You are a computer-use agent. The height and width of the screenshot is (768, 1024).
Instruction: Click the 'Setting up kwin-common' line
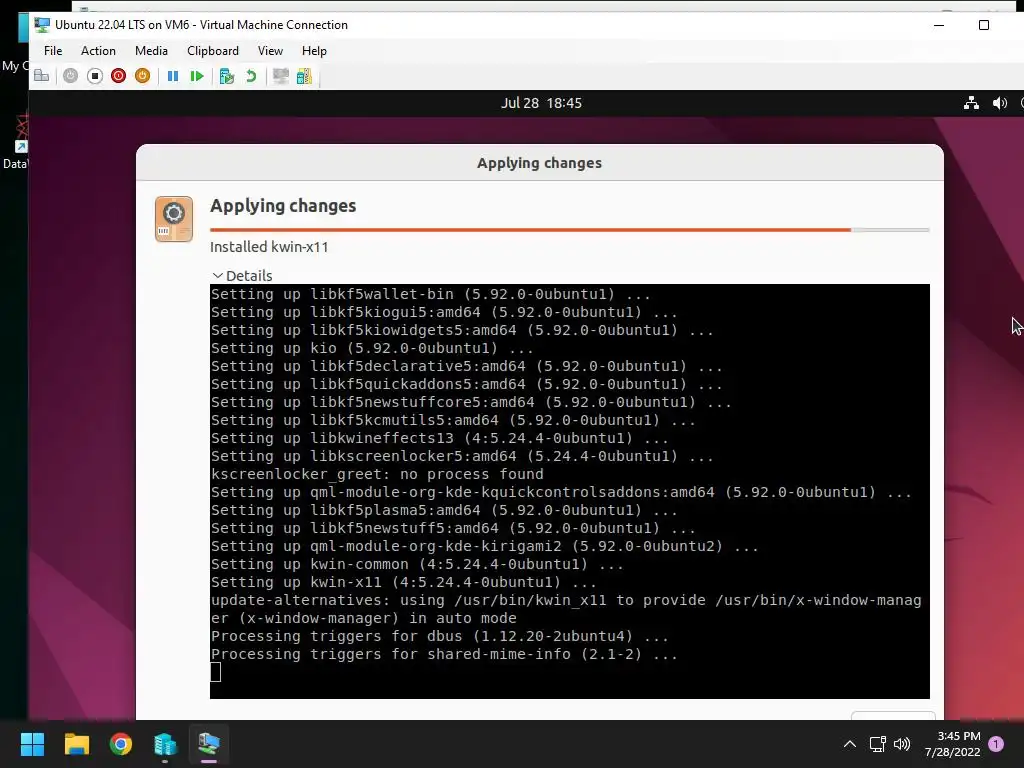(x=417, y=564)
